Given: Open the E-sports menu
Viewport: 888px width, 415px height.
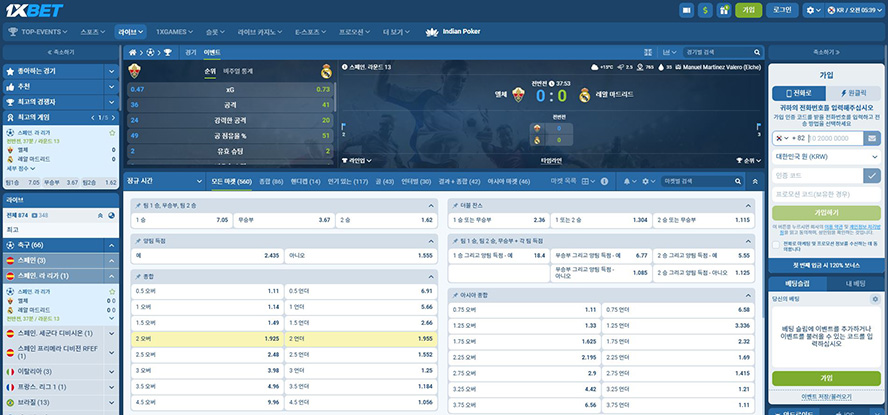Looking at the screenshot, I should [x=310, y=32].
